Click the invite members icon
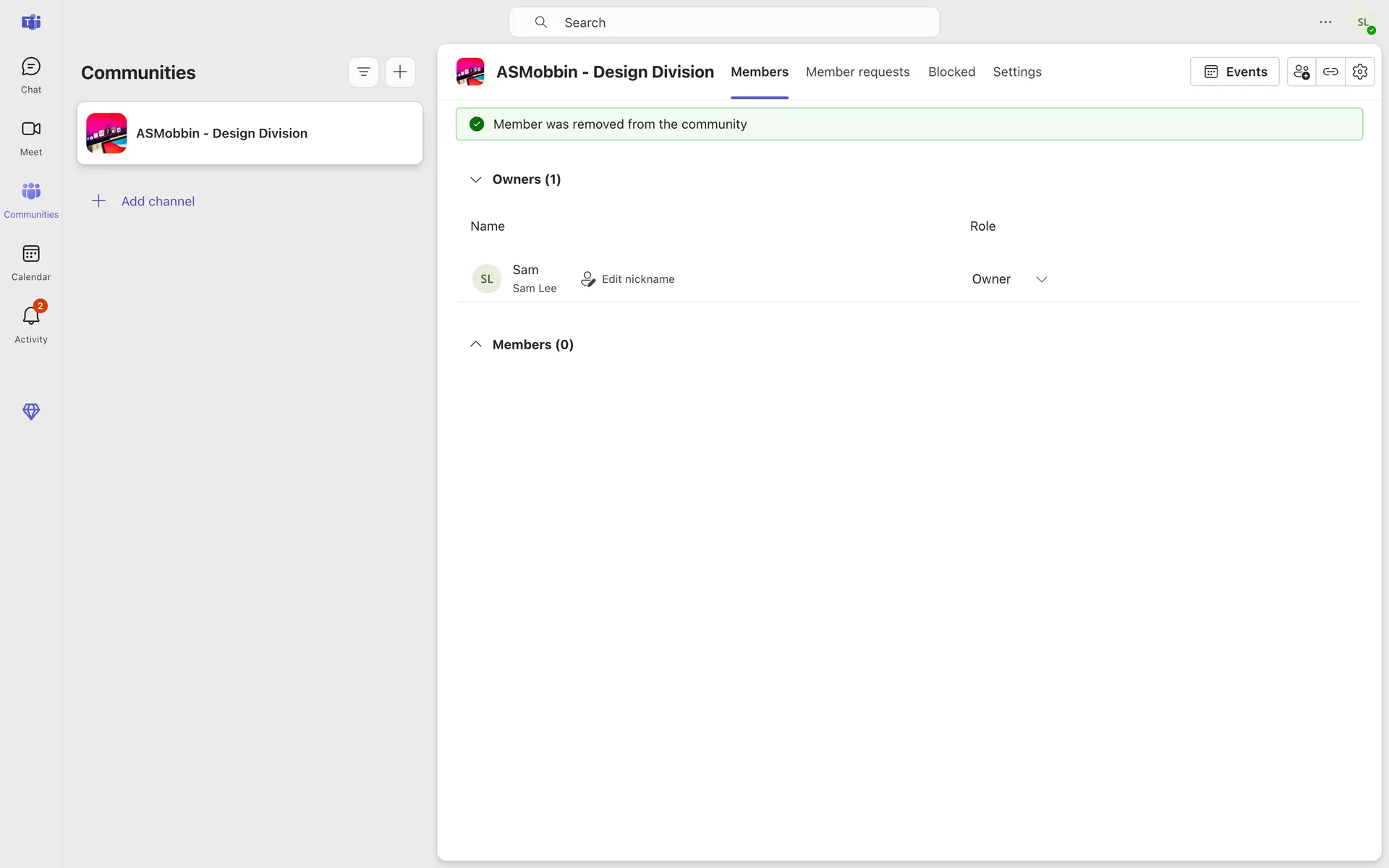Screen dimensions: 1389x868 pos(1301,72)
